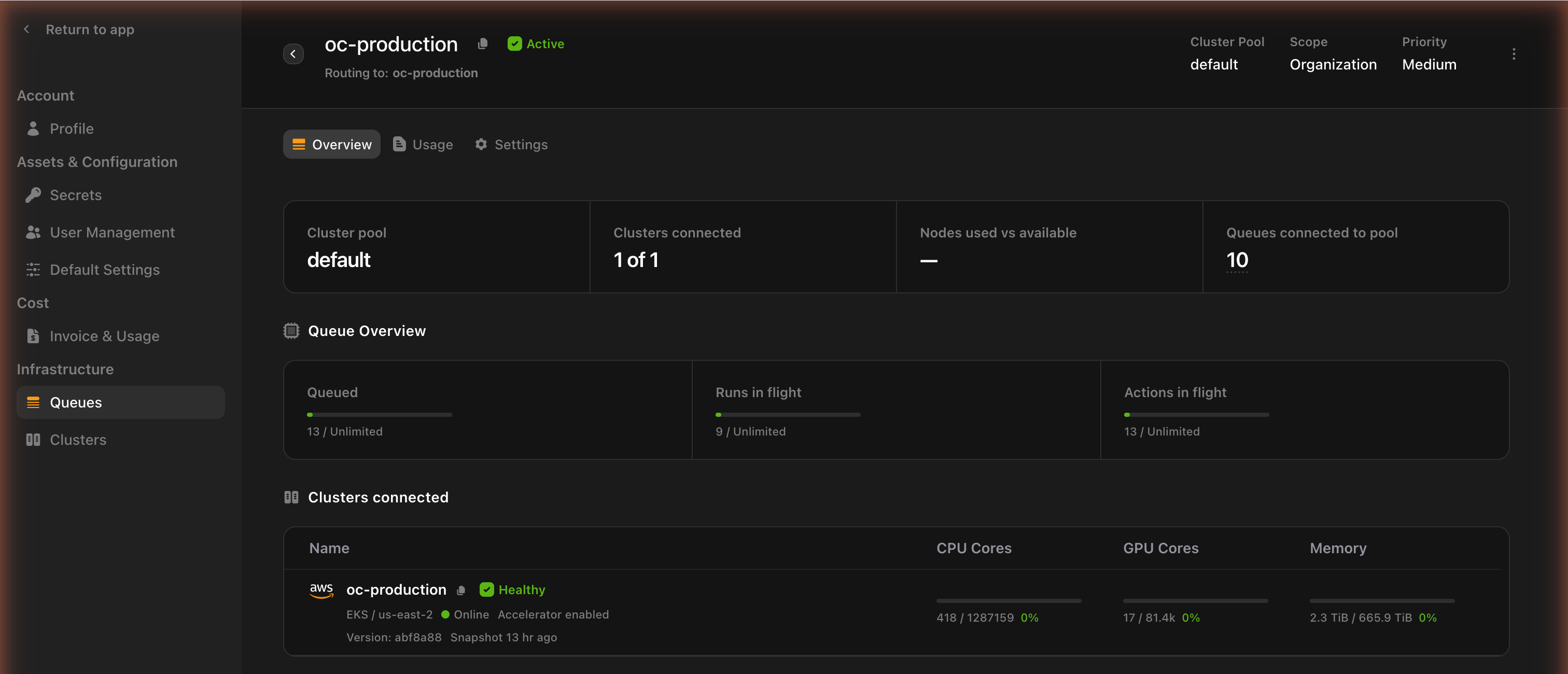
Task: Click the Profile person icon
Action: click(34, 129)
